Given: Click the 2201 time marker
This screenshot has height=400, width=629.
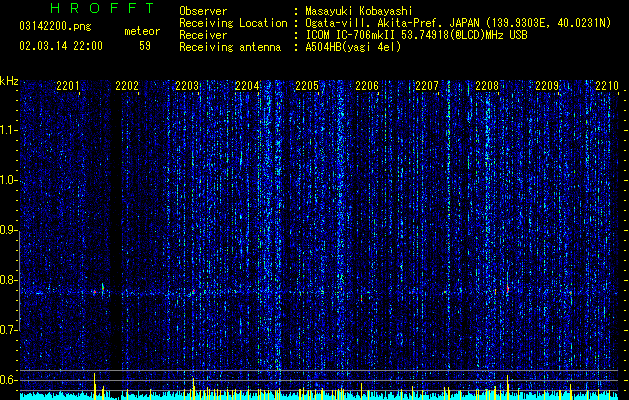Looking at the screenshot, I should click(x=68, y=86).
